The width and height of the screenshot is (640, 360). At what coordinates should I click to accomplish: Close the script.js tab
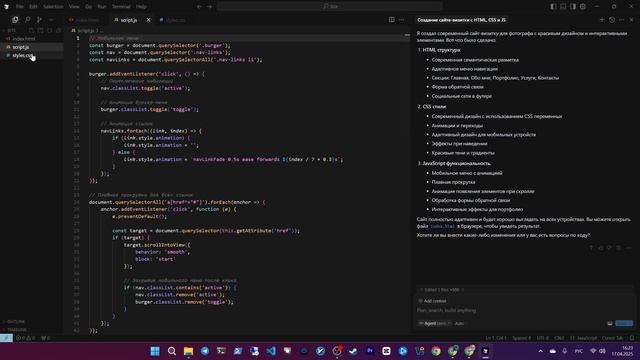(x=149, y=20)
